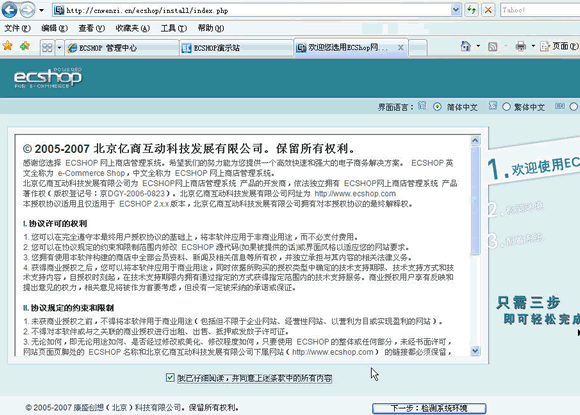This screenshot has width=580, height=415.
Task: Click the license scrollbar down arrow
Action: point(475,351)
